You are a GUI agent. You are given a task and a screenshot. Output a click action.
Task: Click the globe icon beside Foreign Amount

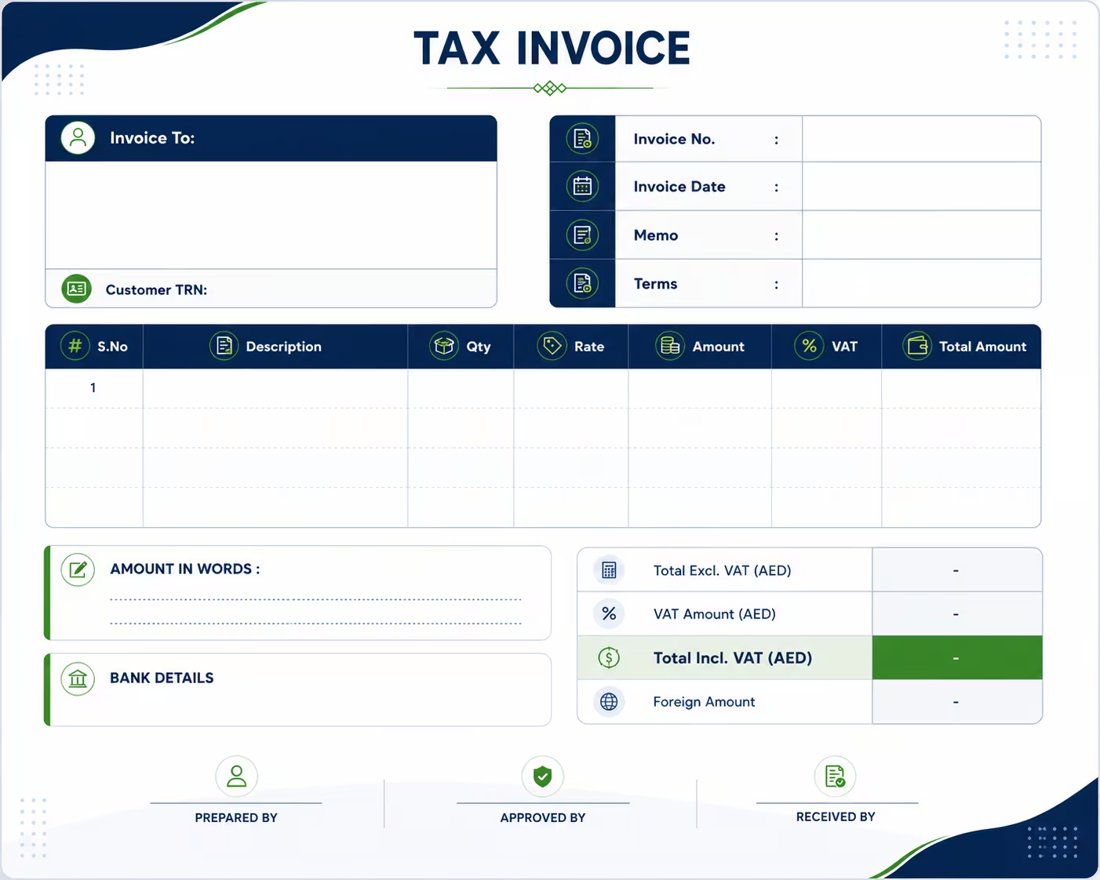[x=609, y=701]
